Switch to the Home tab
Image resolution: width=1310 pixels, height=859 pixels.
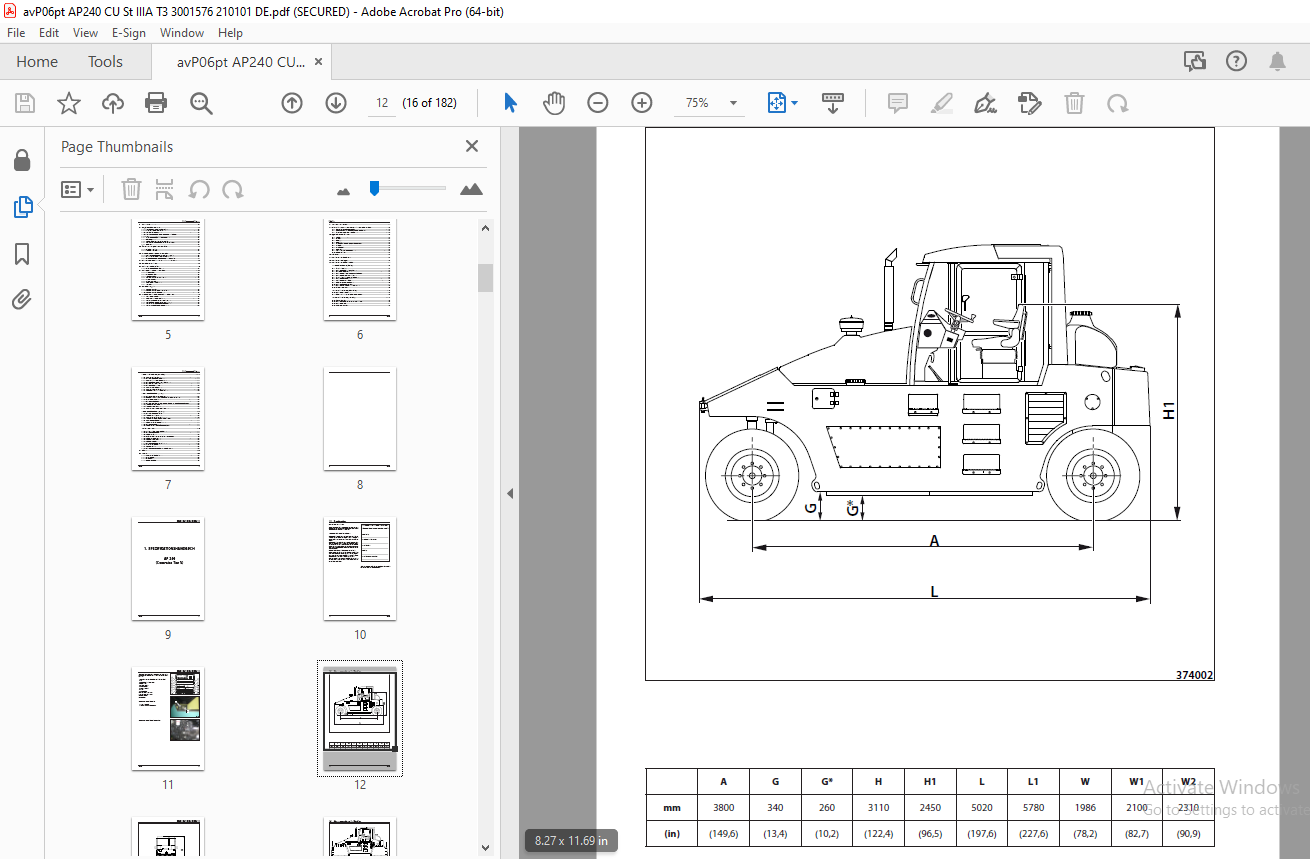pyautogui.click(x=37, y=62)
